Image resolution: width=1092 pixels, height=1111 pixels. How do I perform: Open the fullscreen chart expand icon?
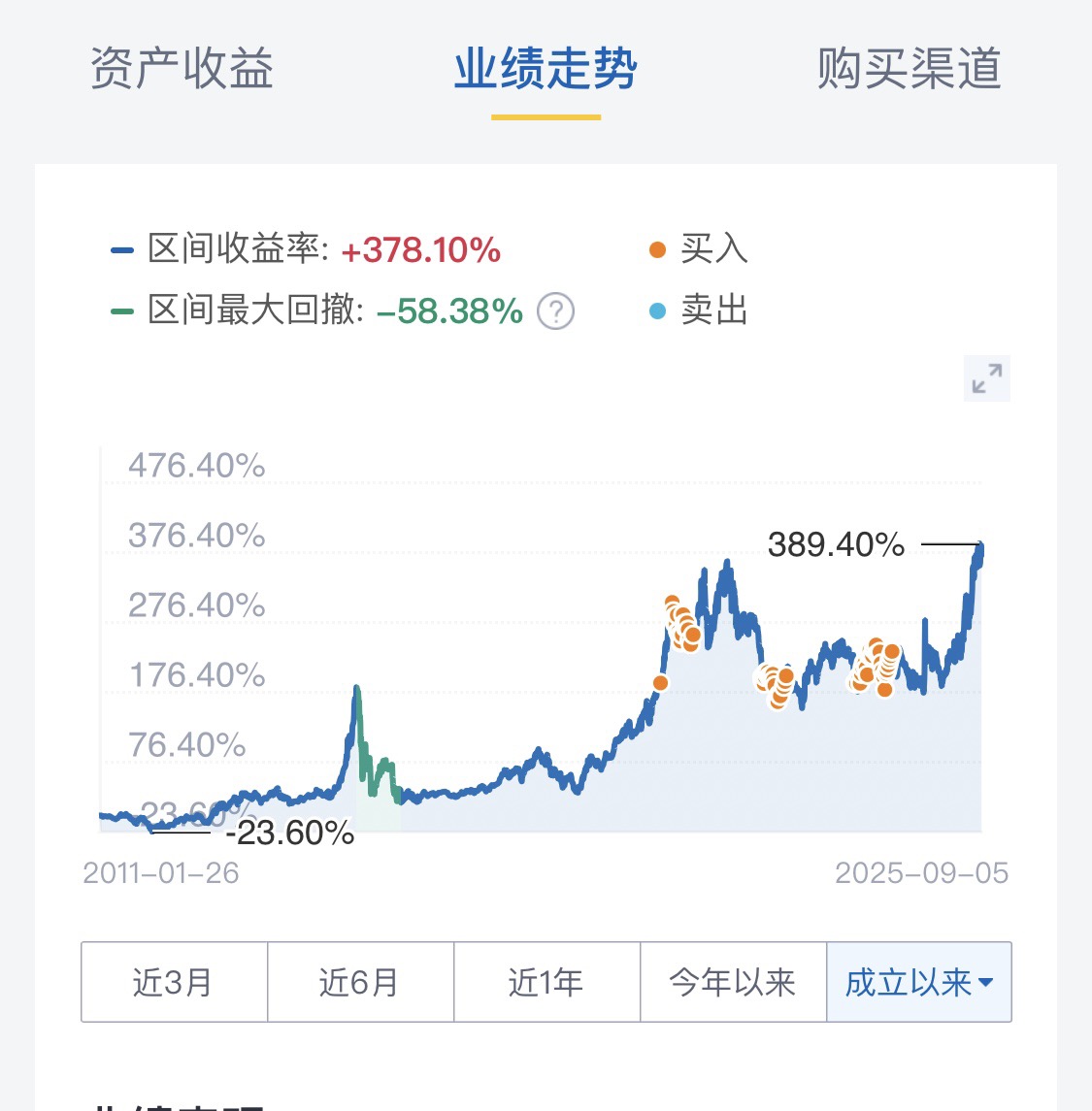click(986, 378)
